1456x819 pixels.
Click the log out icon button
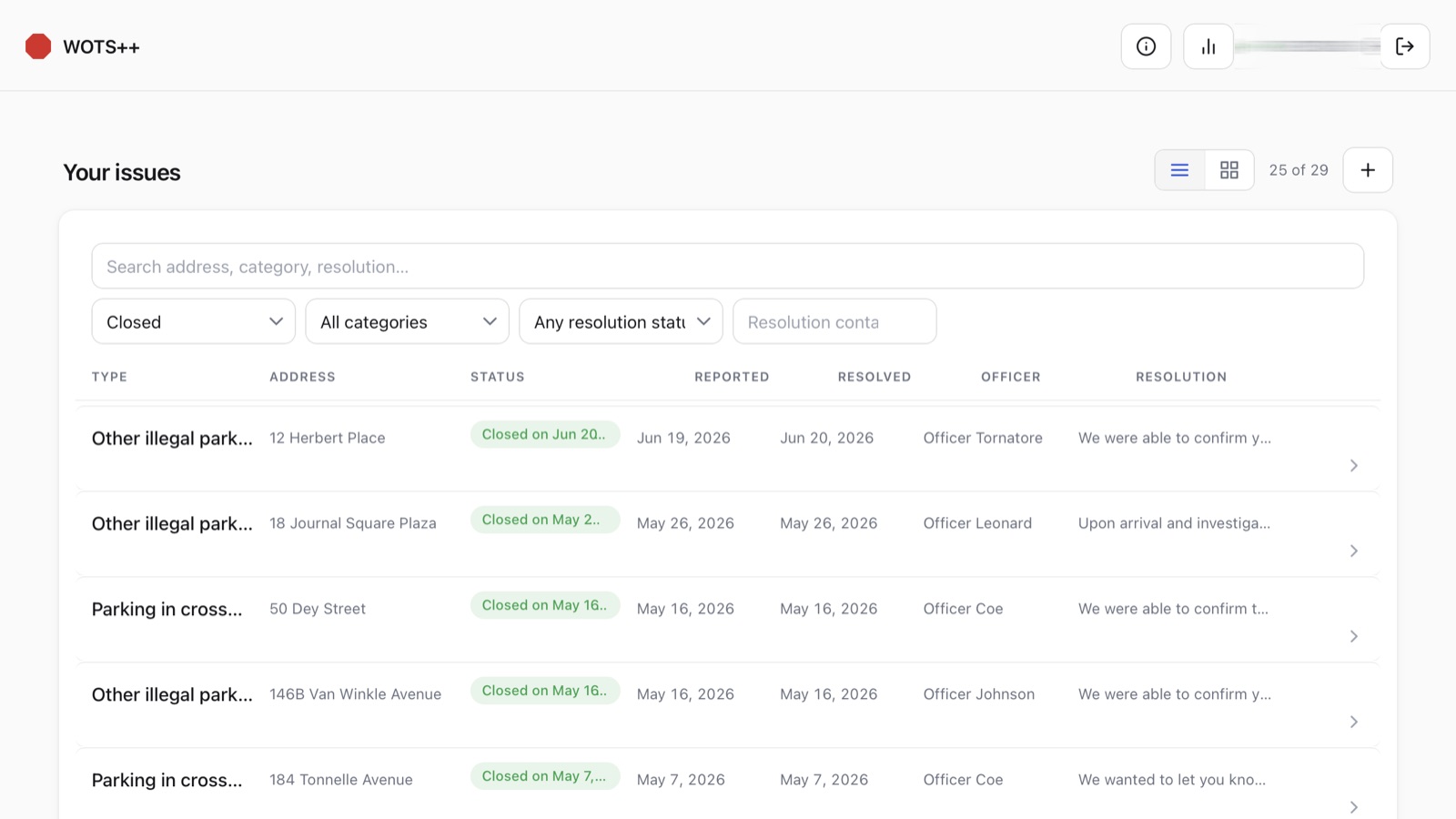pyautogui.click(x=1404, y=46)
